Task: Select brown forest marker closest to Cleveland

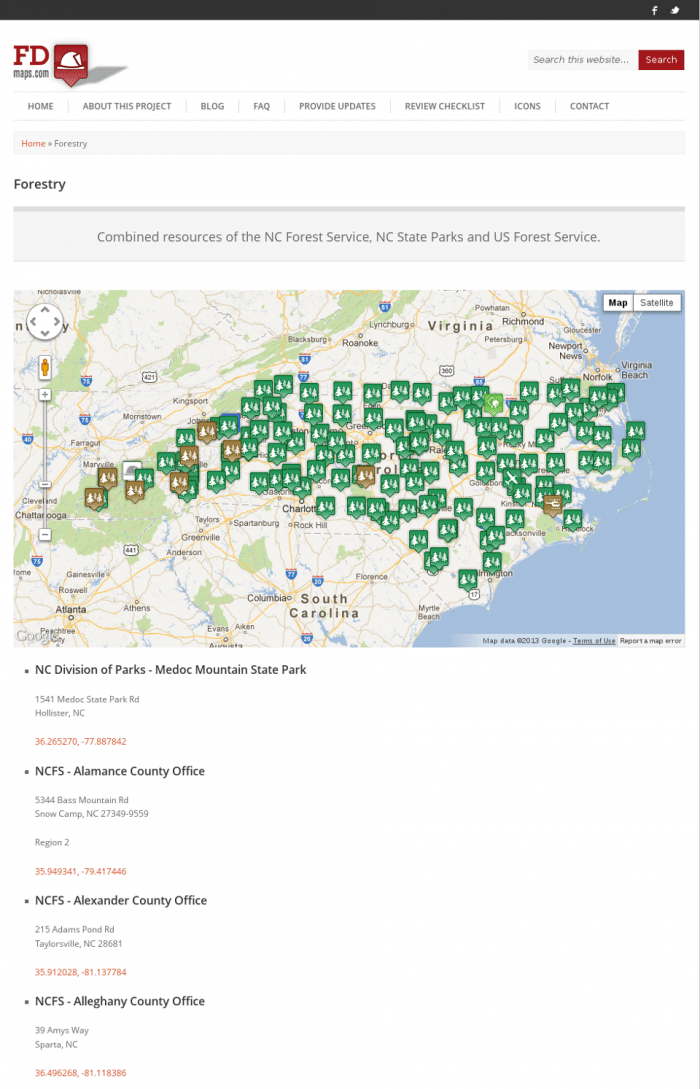Action: [94, 498]
